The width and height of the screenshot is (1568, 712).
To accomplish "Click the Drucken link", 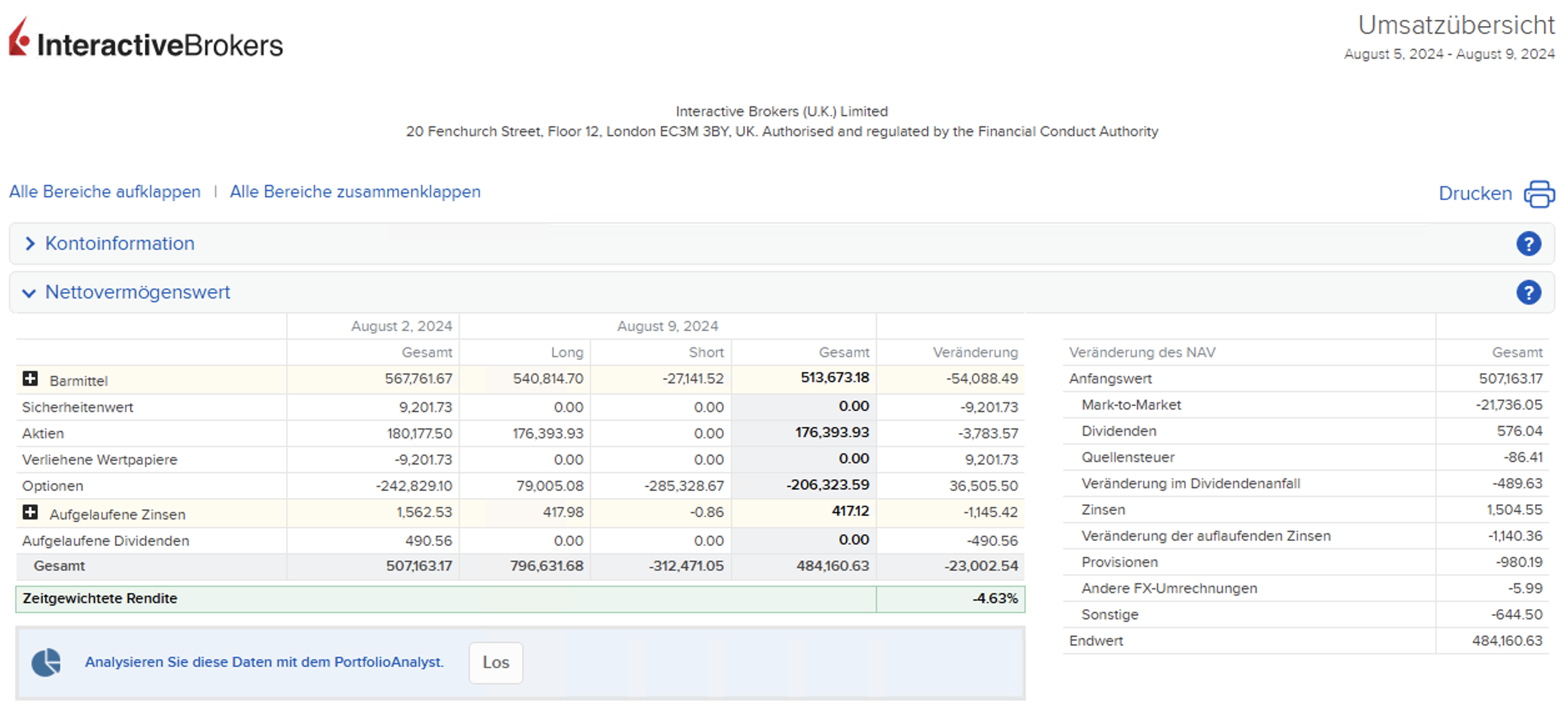I will point(1475,194).
